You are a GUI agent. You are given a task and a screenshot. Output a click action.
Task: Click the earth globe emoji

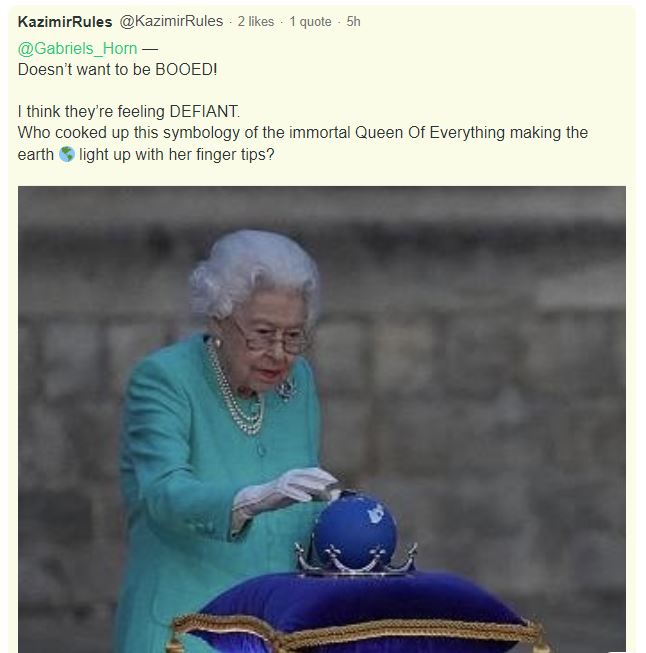67,154
